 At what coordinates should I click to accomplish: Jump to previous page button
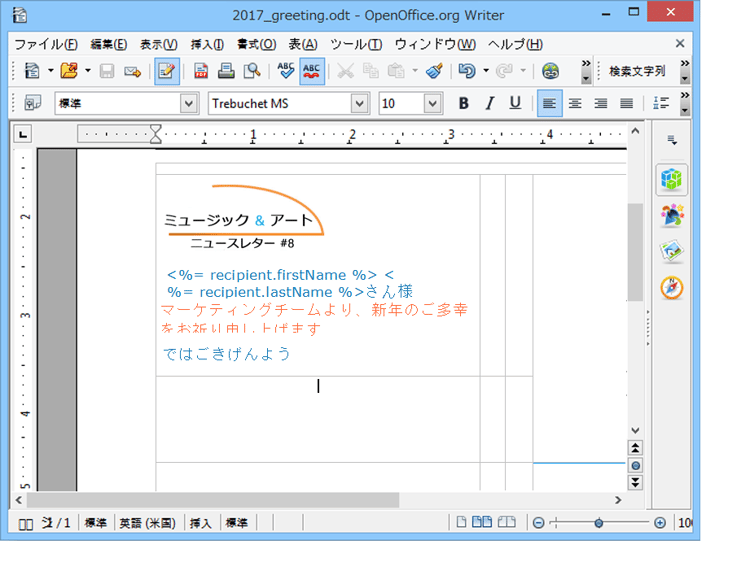coord(635,448)
